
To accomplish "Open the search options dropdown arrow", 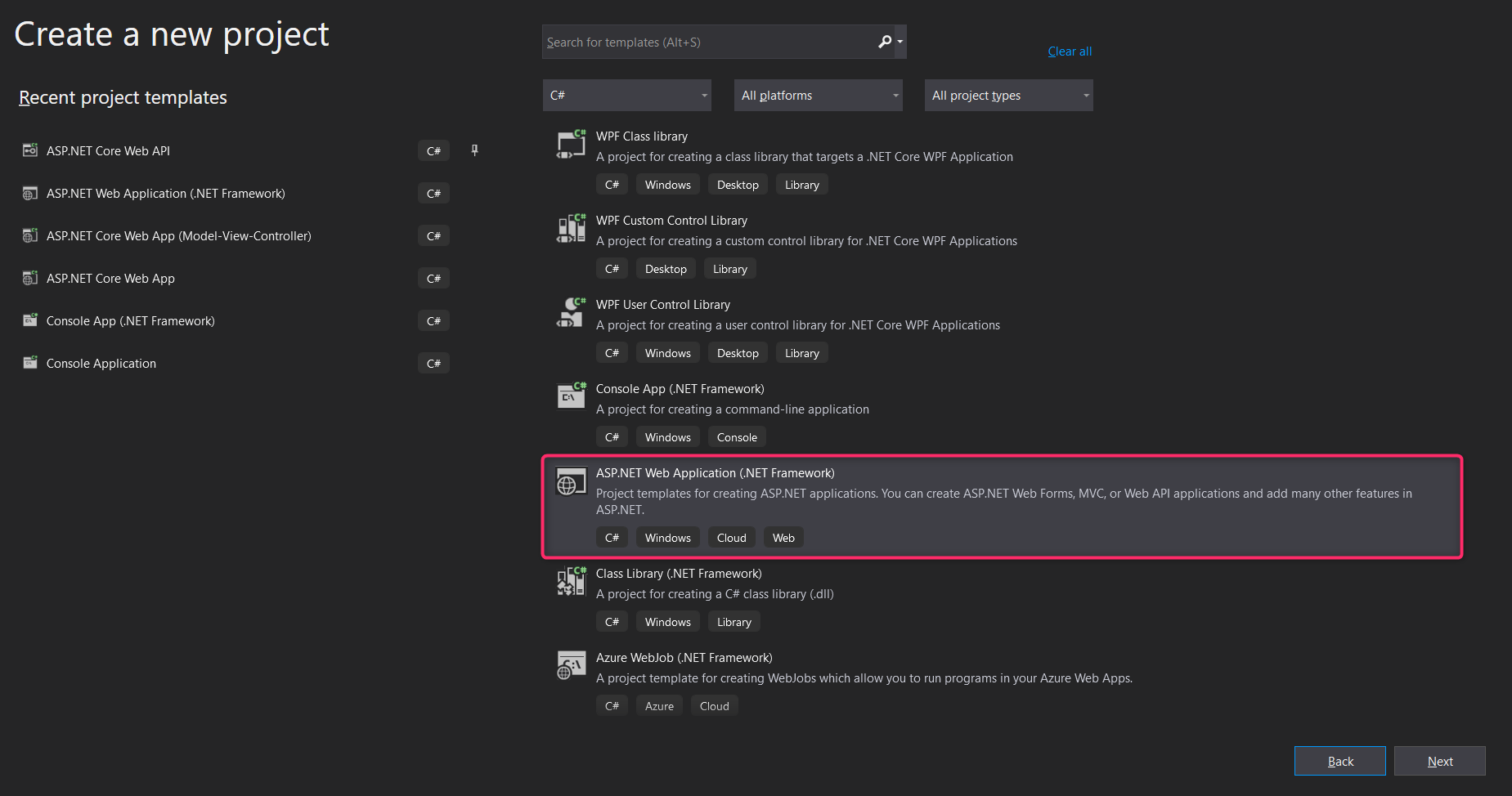I will click(x=900, y=42).
